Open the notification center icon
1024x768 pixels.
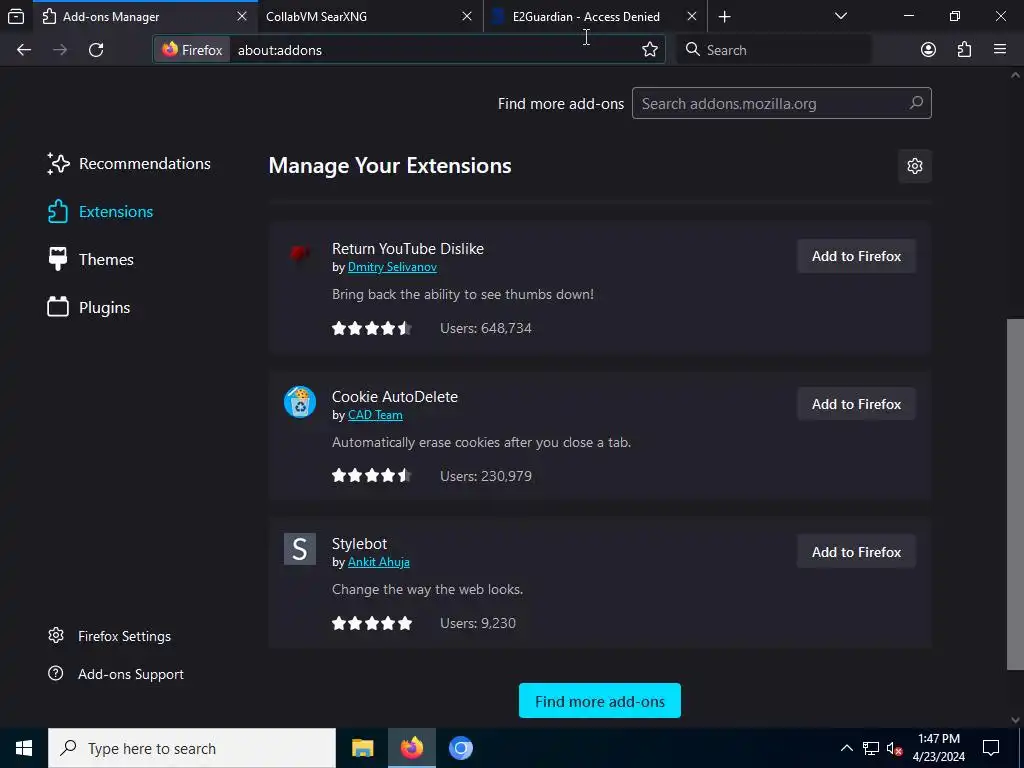coord(991,748)
